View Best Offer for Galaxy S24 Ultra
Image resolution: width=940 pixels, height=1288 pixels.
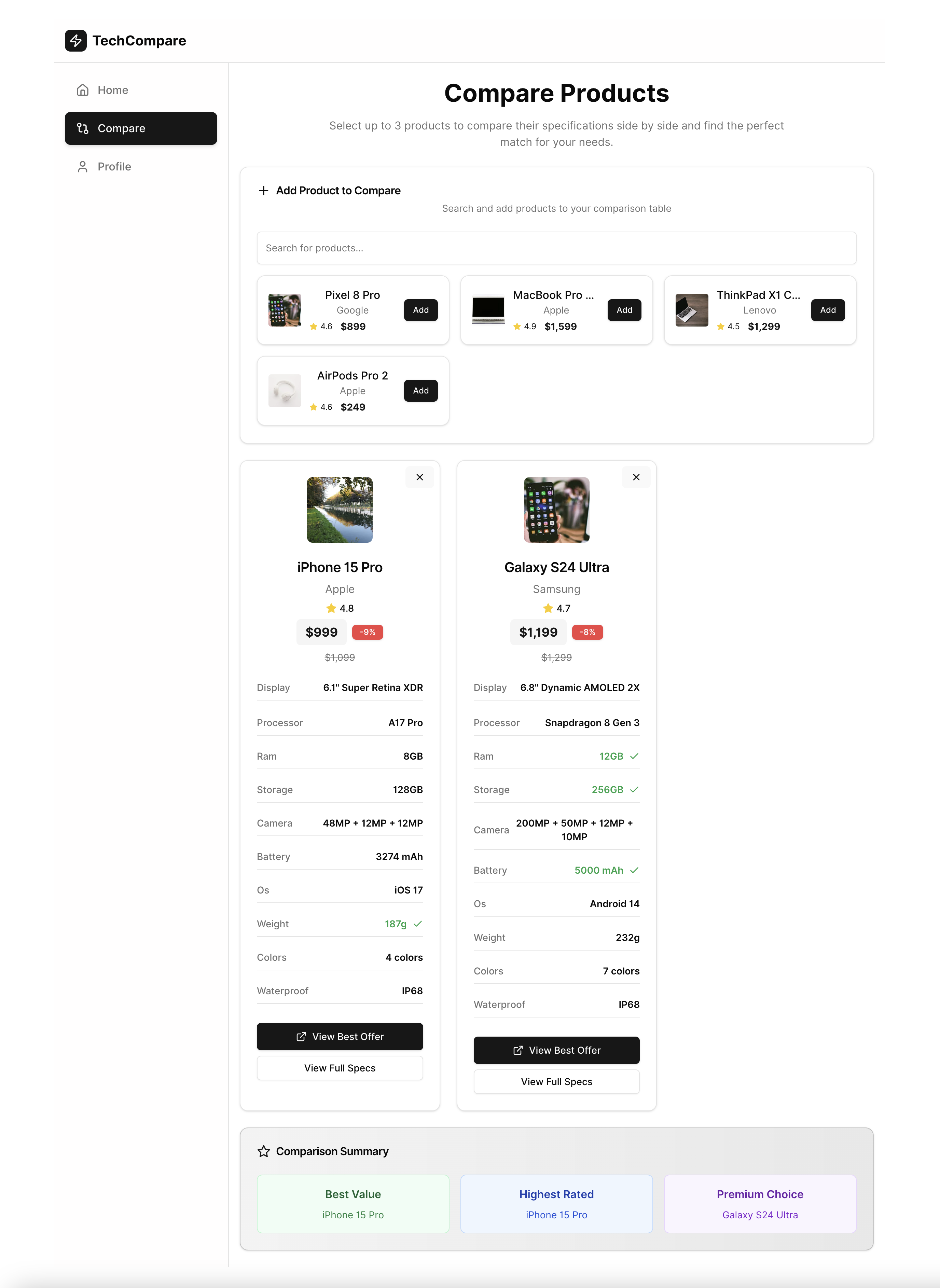coord(556,1050)
